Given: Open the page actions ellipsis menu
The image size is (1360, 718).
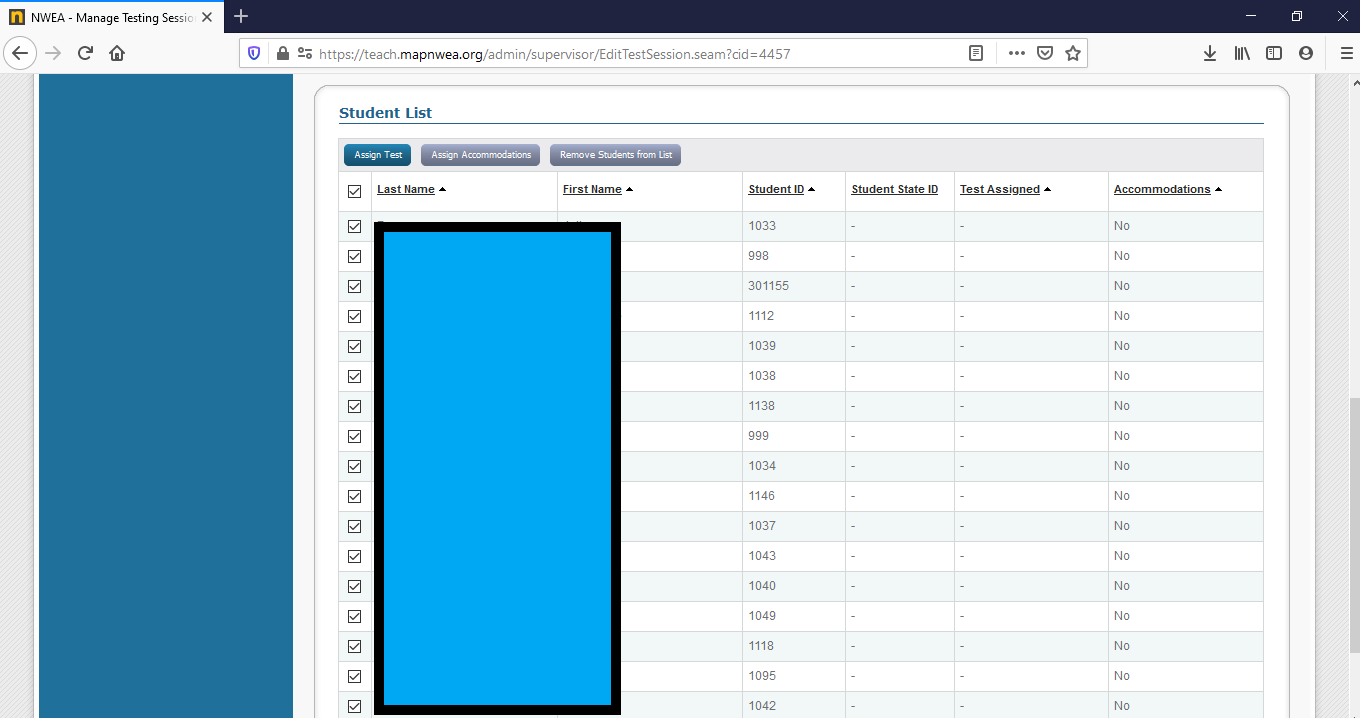Looking at the screenshot, I should point(1016,53).
